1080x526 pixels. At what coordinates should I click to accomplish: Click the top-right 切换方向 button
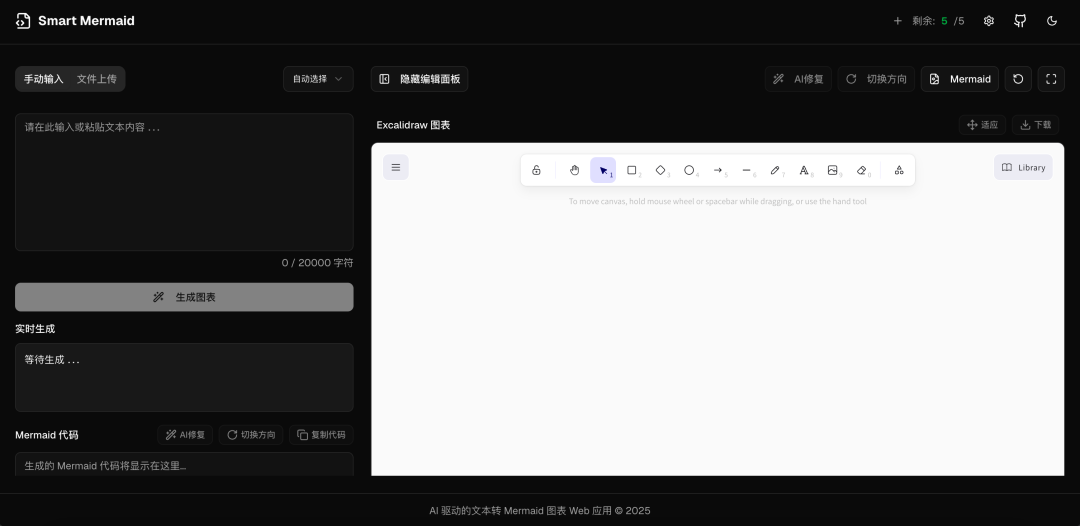pos(876,79)
